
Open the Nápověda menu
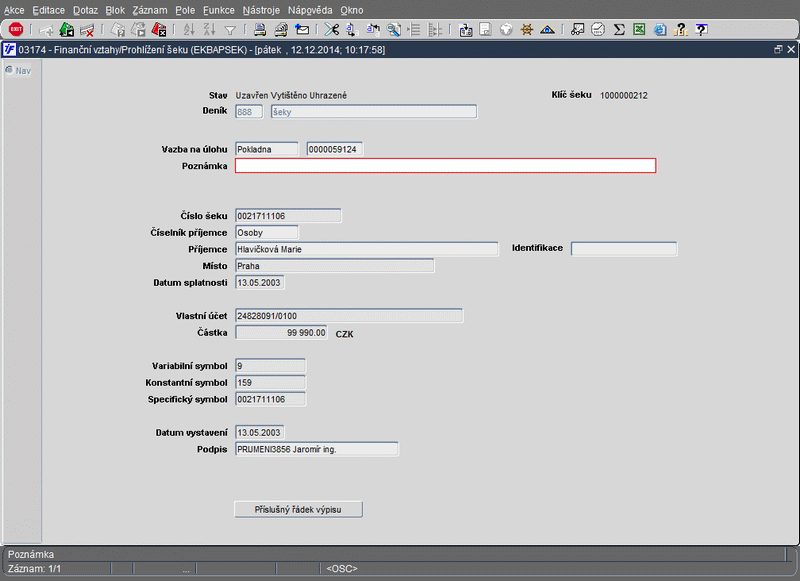click(x=310, y=10)
